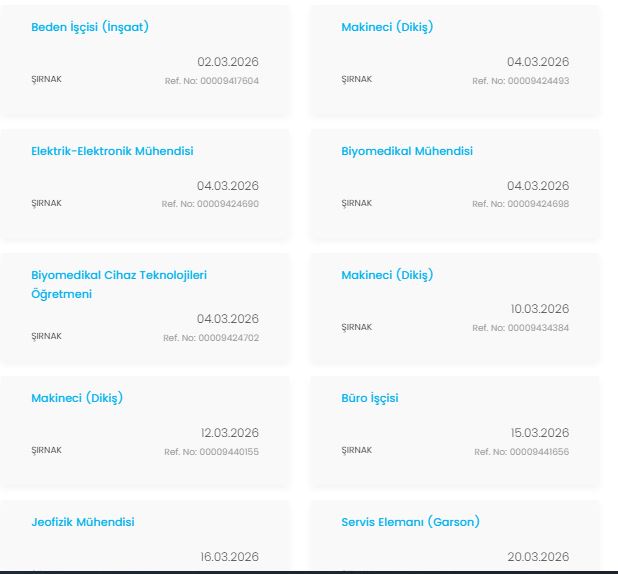View the Büro İşçisi job listing
Screen dimensions: 618x574
370,398
